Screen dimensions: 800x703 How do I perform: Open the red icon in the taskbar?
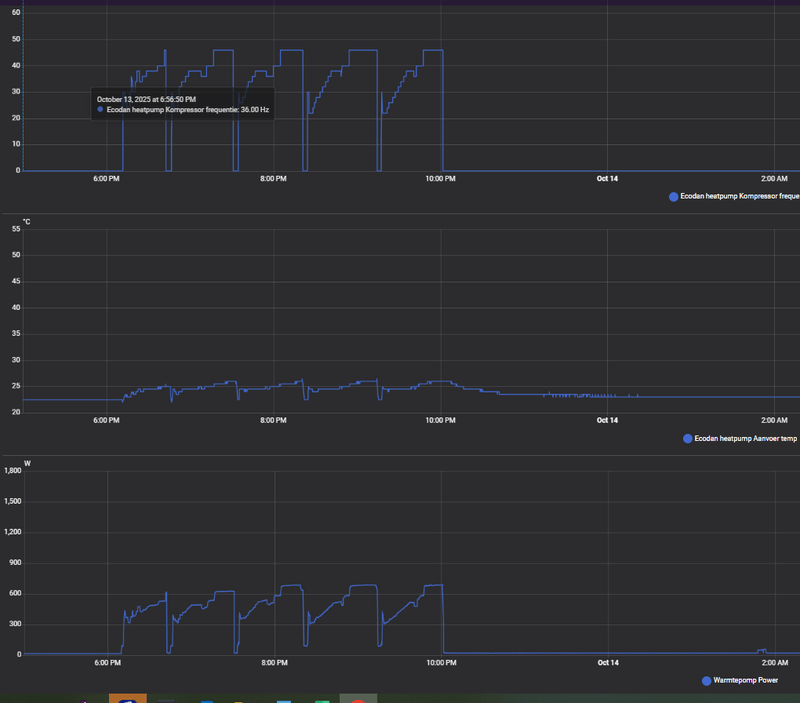358,699
